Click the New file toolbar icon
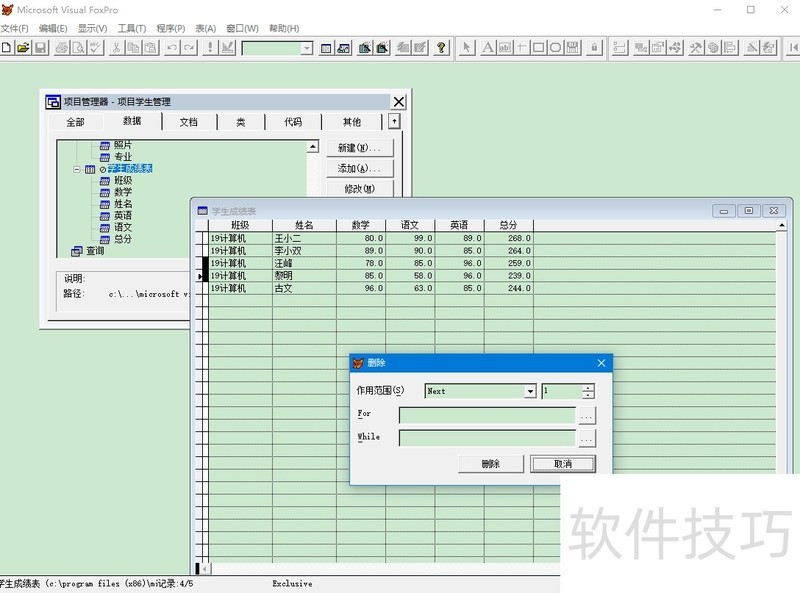 pos(6,48)
